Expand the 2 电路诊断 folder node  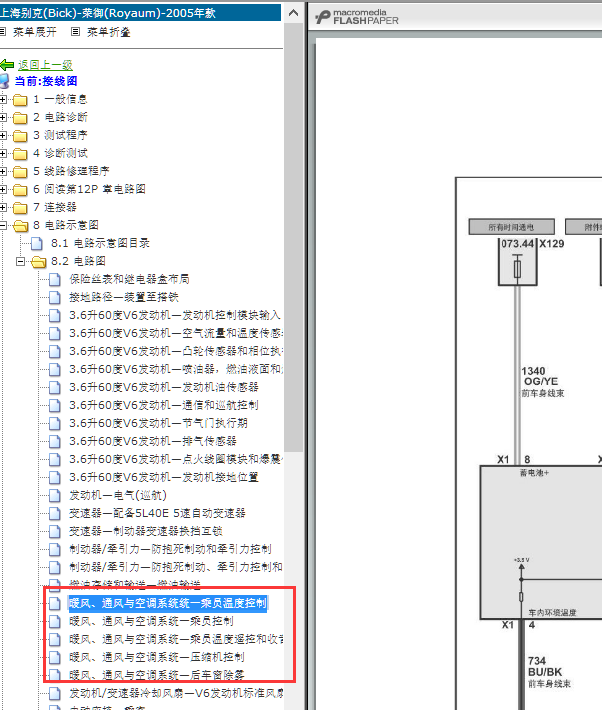click(x=3, y=117)
